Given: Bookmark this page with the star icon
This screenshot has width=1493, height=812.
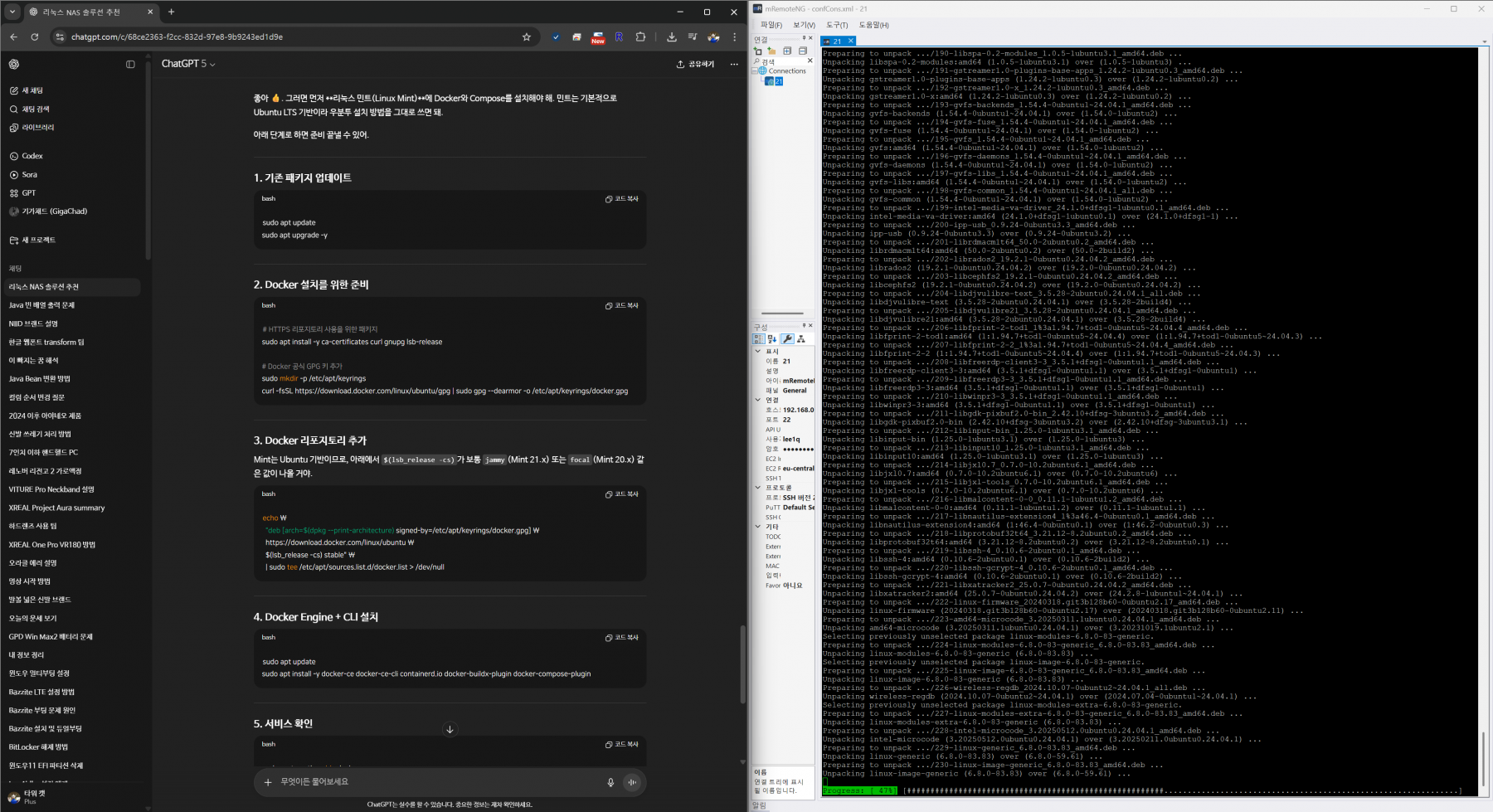Looking at the screenshot, I should [x=526, y=37].
